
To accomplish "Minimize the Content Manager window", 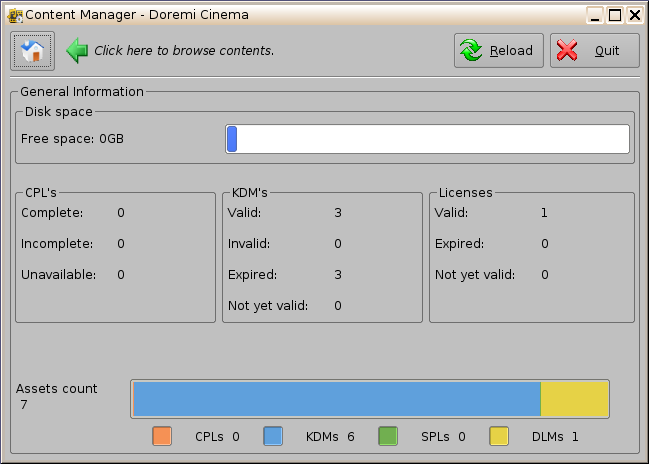I will [x=596, y=15].
